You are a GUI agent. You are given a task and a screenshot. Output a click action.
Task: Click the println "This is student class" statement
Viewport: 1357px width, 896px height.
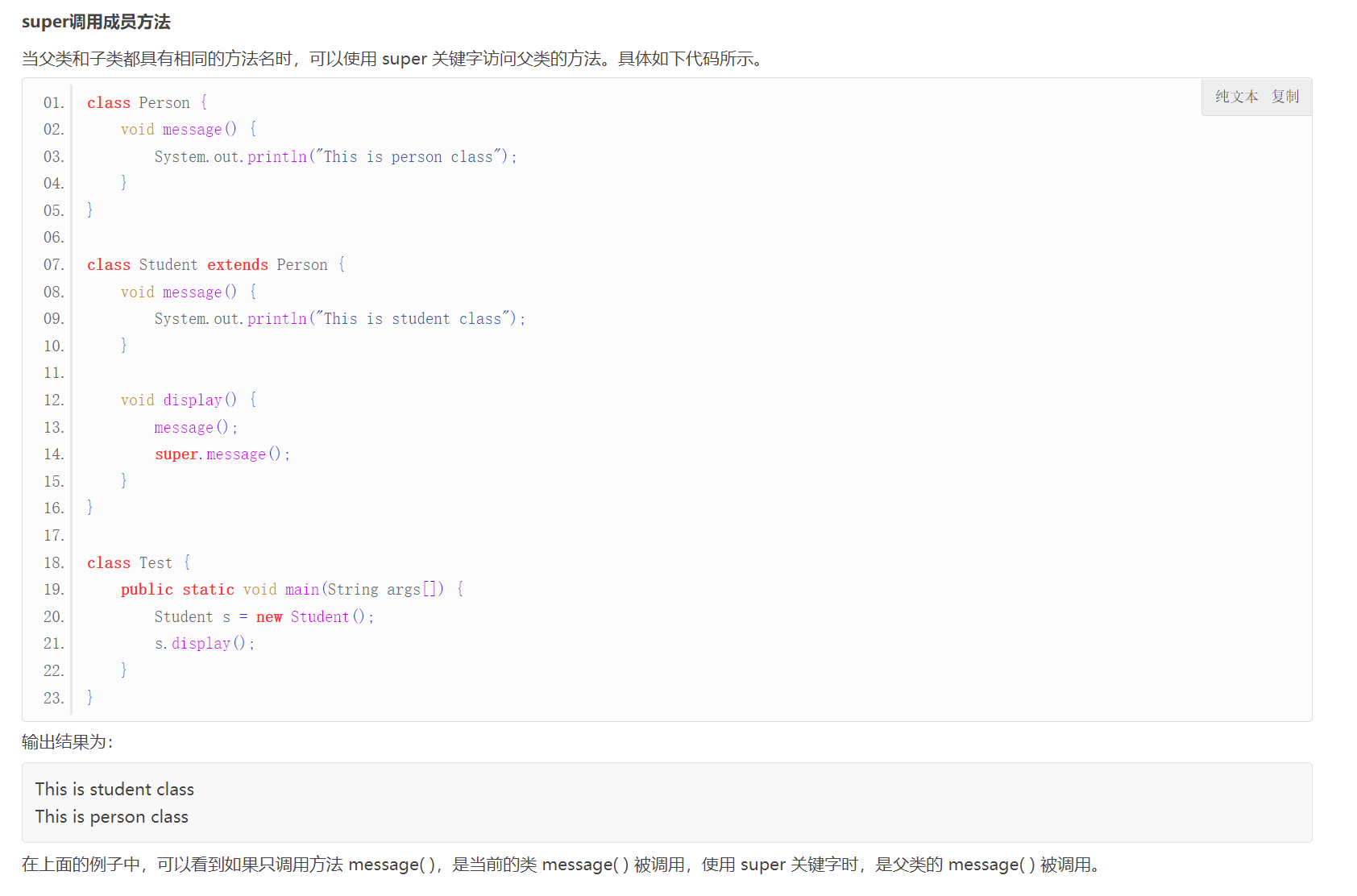click(339, 318)
